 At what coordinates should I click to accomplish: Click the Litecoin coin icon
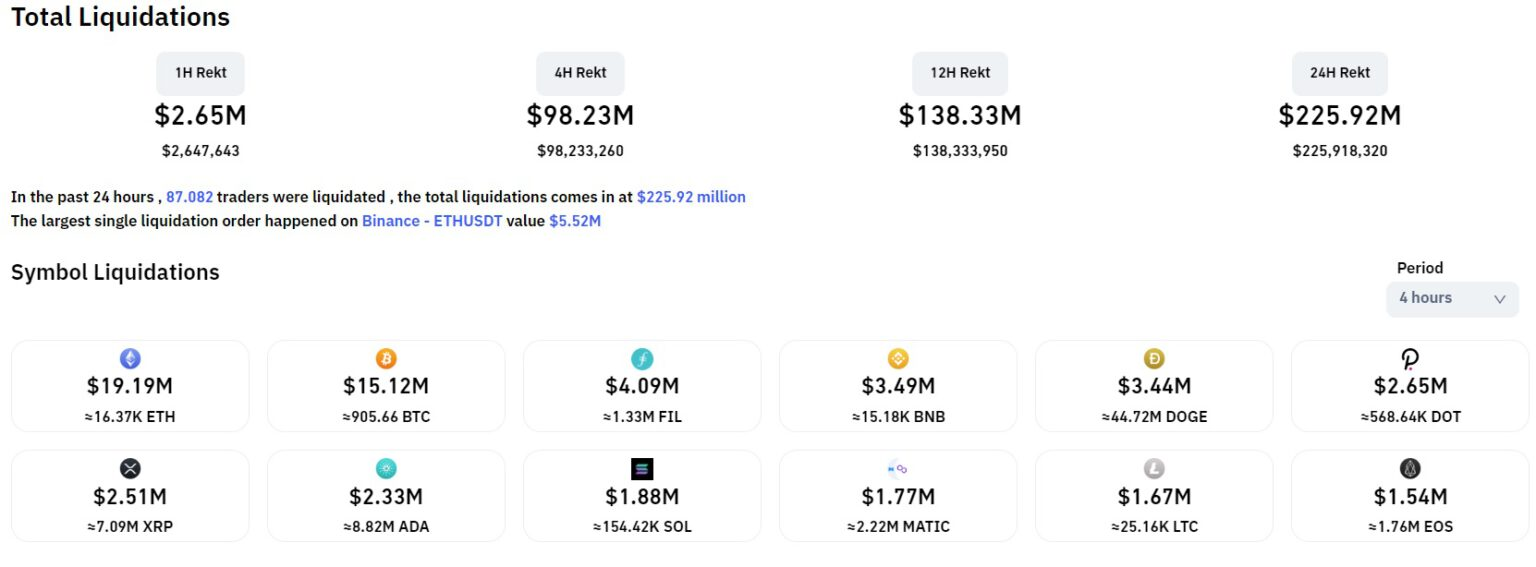pyautogui.click(x=1154, y=468)
